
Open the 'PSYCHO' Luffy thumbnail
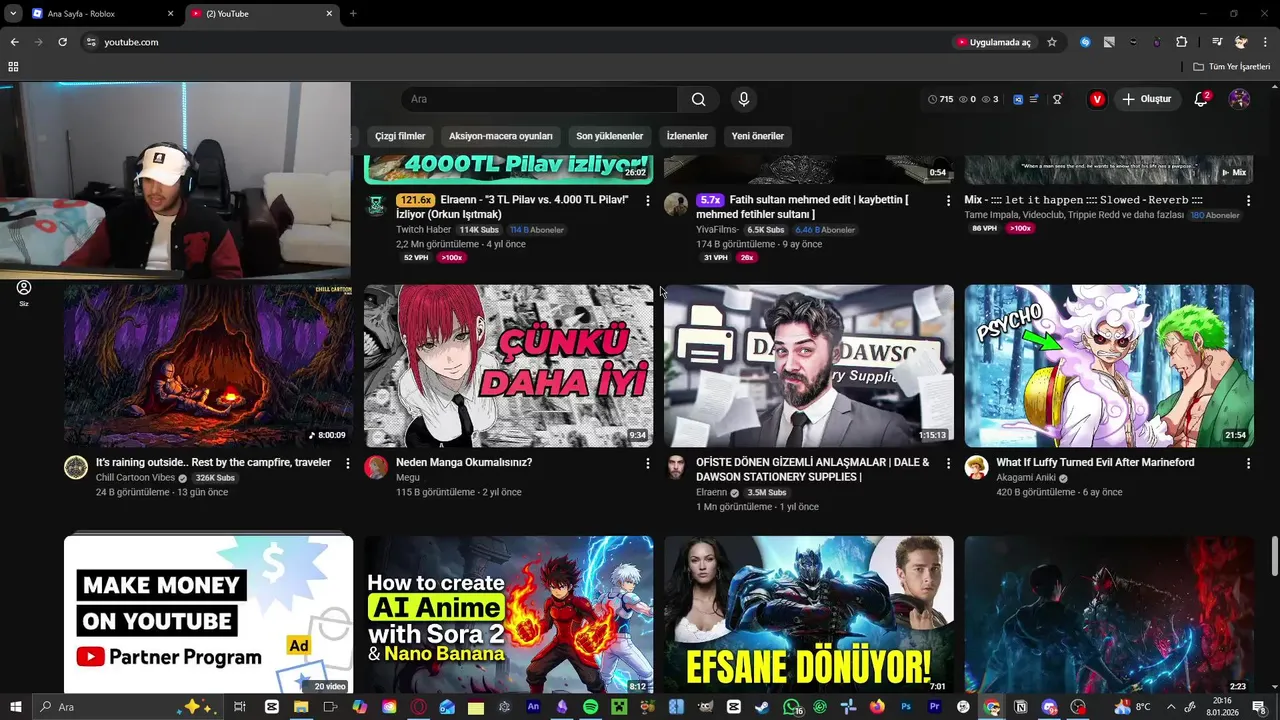1109,365
